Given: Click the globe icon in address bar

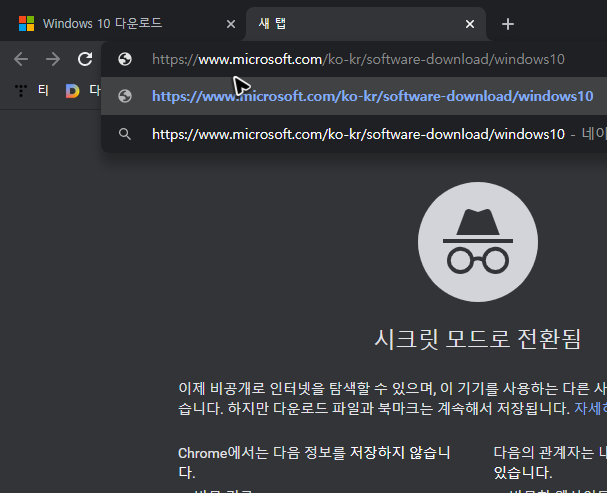Looking at the screenshot, I should (x=125, y=59).
